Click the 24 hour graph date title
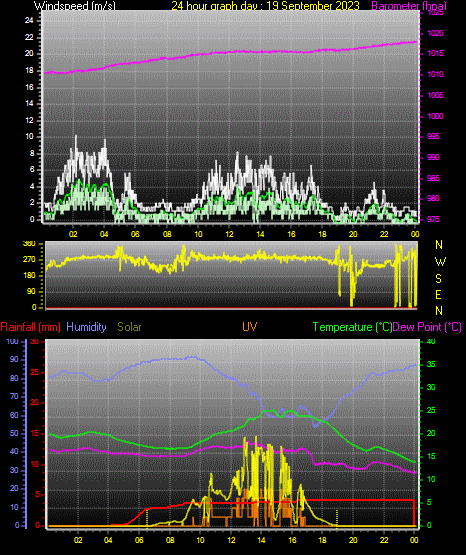The width and height of the screenshot is (466, 555). [265, 6]
